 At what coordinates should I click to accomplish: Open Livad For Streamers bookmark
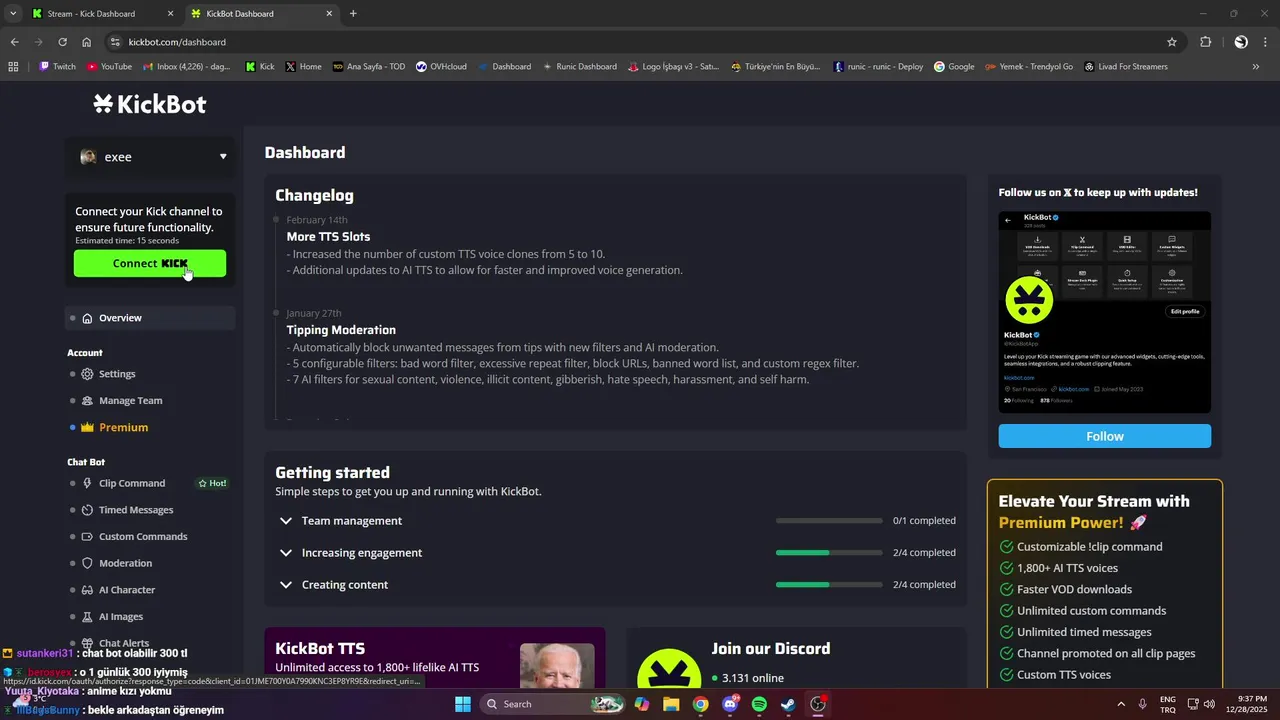tap(1125, 67)
